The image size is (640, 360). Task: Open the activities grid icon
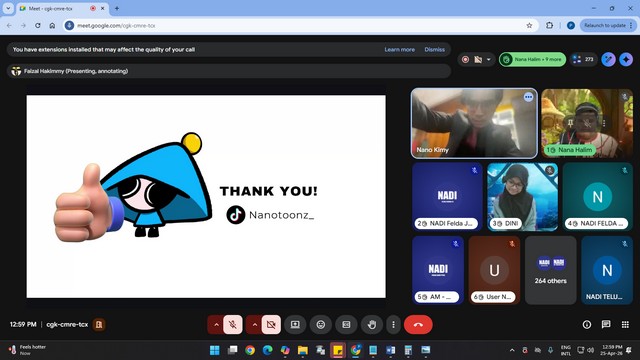click(625, 324)
